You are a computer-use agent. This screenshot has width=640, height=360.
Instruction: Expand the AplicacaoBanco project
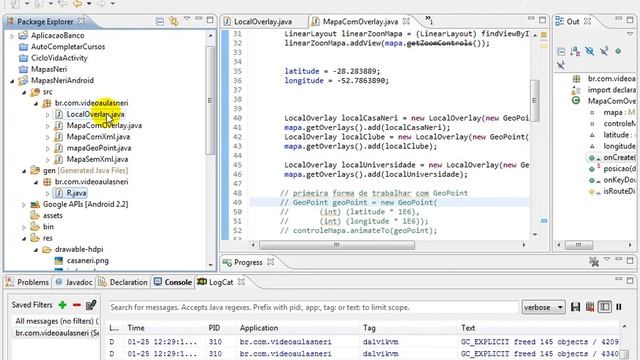click(x=12, y=36)
